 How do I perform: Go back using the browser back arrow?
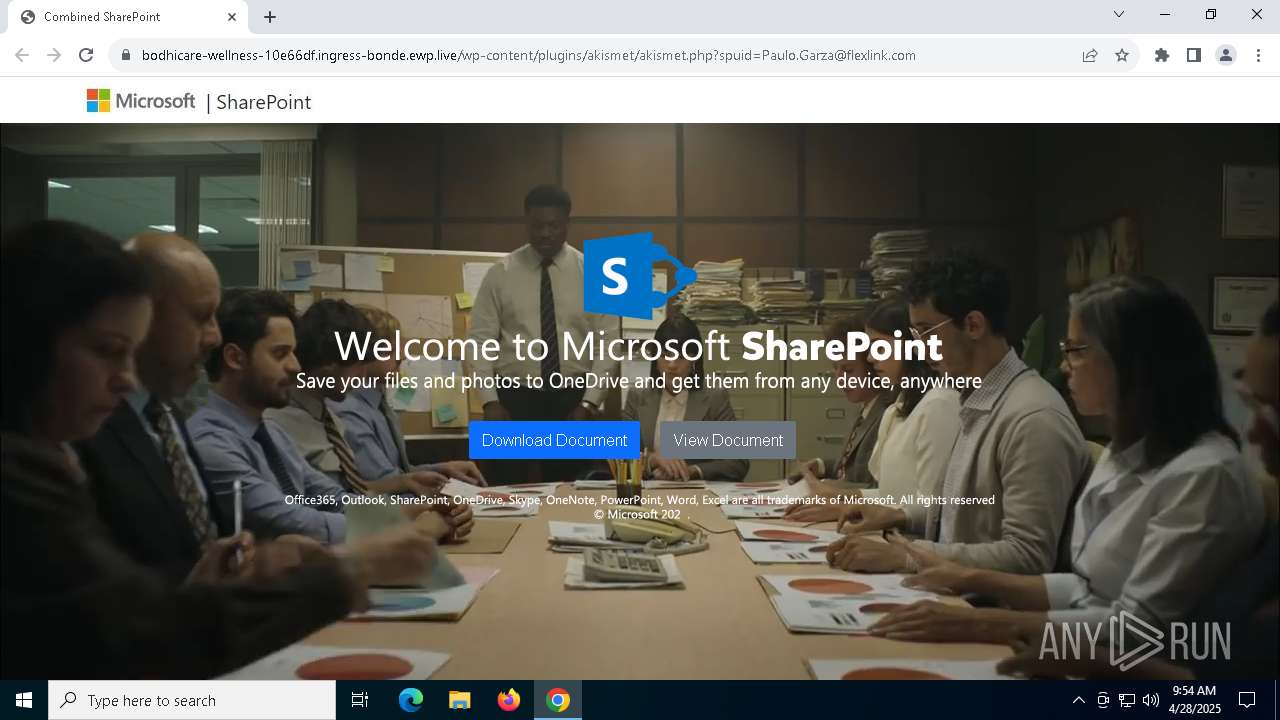22,55
